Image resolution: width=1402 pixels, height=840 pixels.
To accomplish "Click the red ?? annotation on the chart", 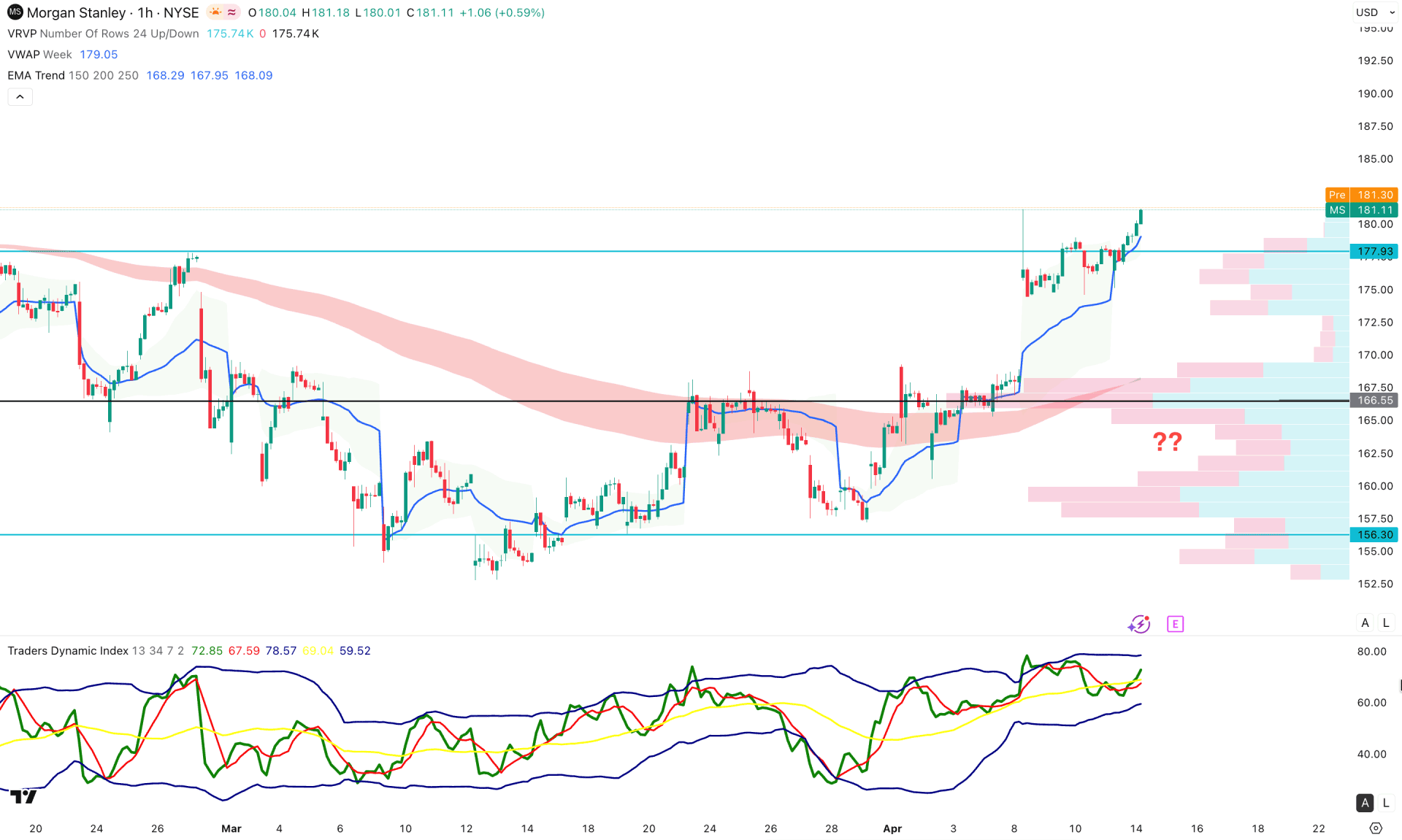I will [1169, 442].
